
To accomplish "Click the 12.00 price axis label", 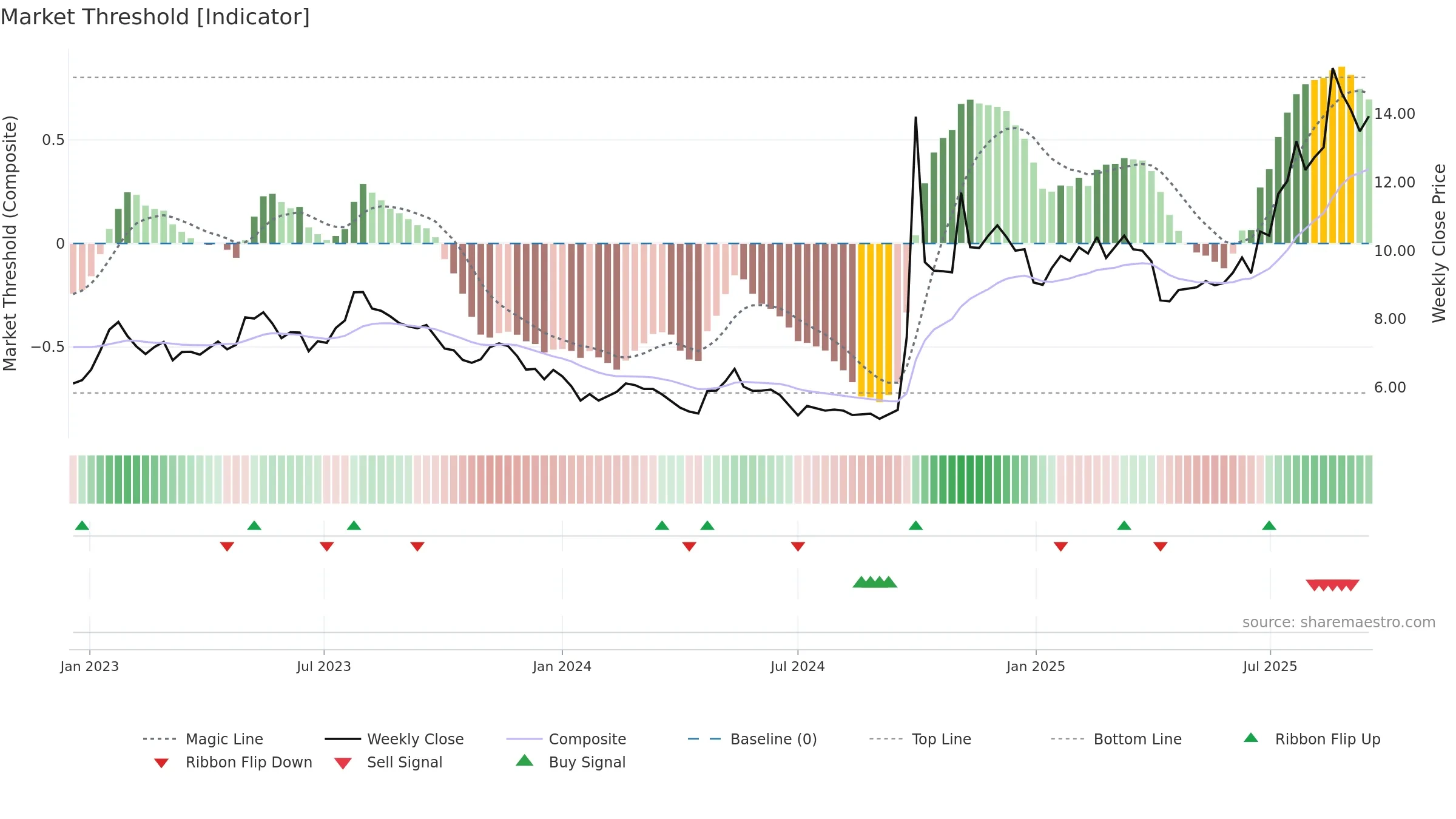I will [x=1395, y=183].
